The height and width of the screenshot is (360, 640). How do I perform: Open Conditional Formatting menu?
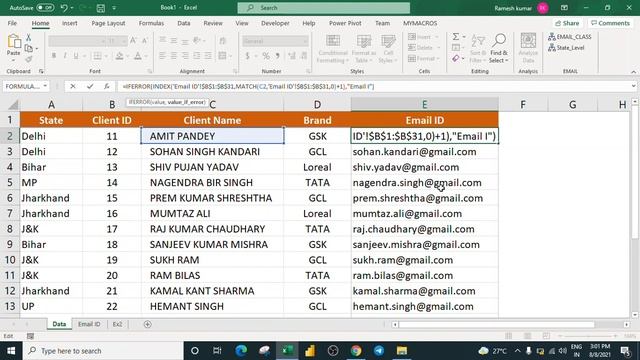(x=333, y=49)
